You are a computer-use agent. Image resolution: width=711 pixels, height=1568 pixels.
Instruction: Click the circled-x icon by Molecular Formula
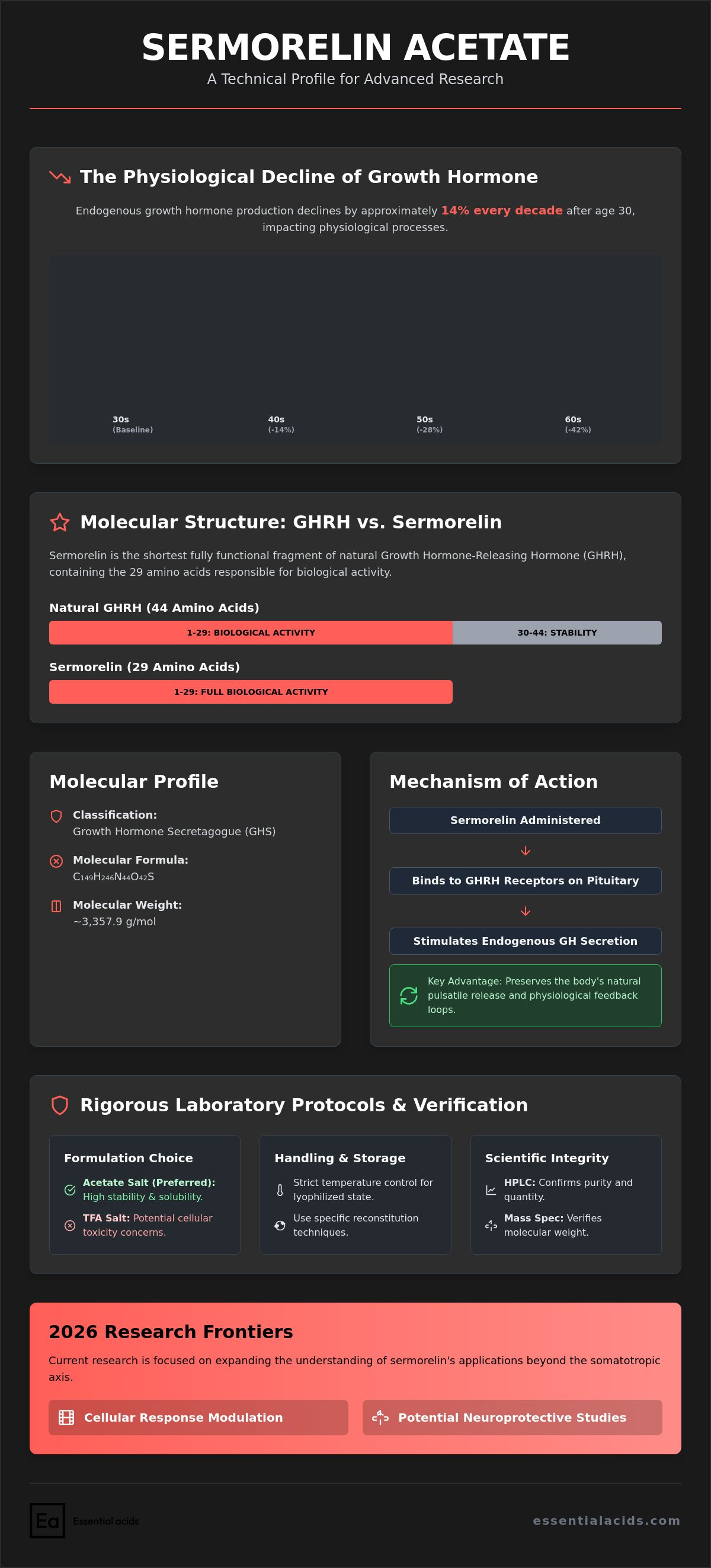(56, 861)
